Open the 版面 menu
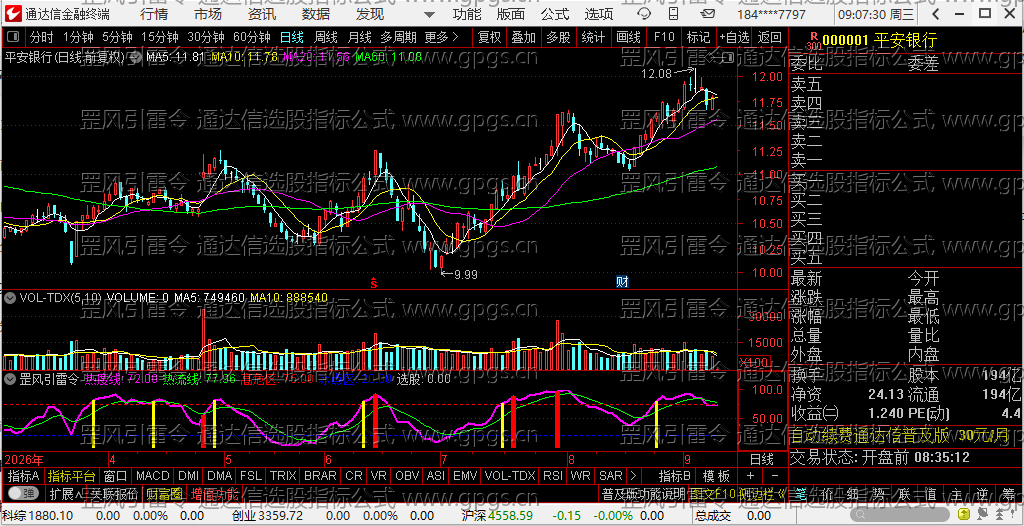This screenshot has height=526, width=1024. [511, 14]
